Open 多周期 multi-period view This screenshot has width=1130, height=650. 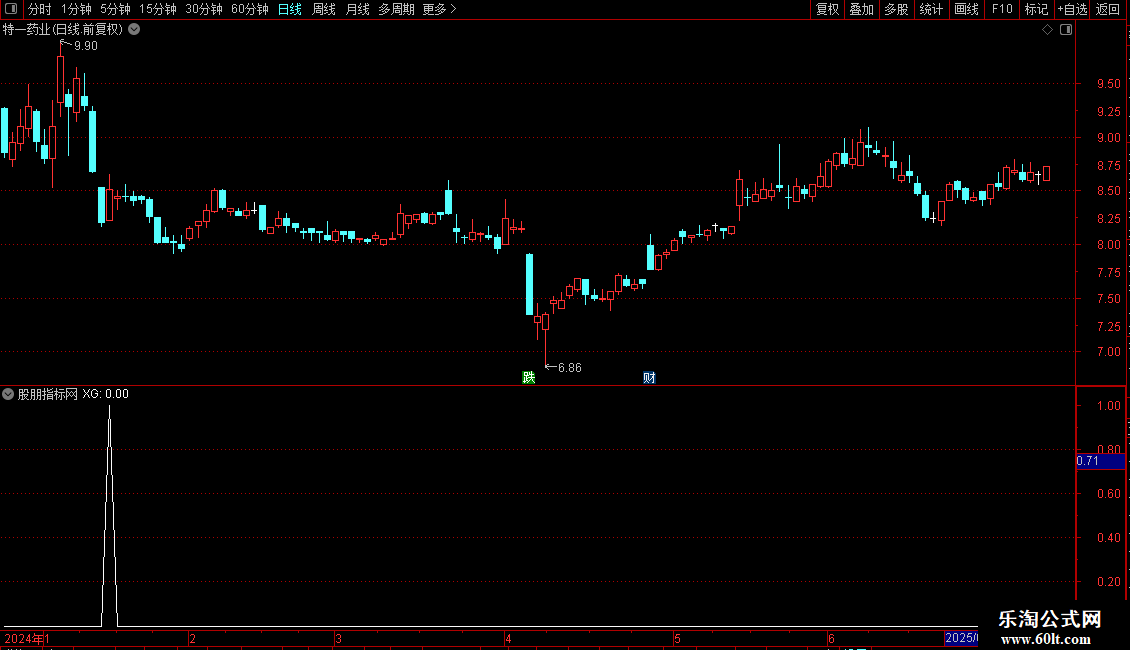[396, 9]
